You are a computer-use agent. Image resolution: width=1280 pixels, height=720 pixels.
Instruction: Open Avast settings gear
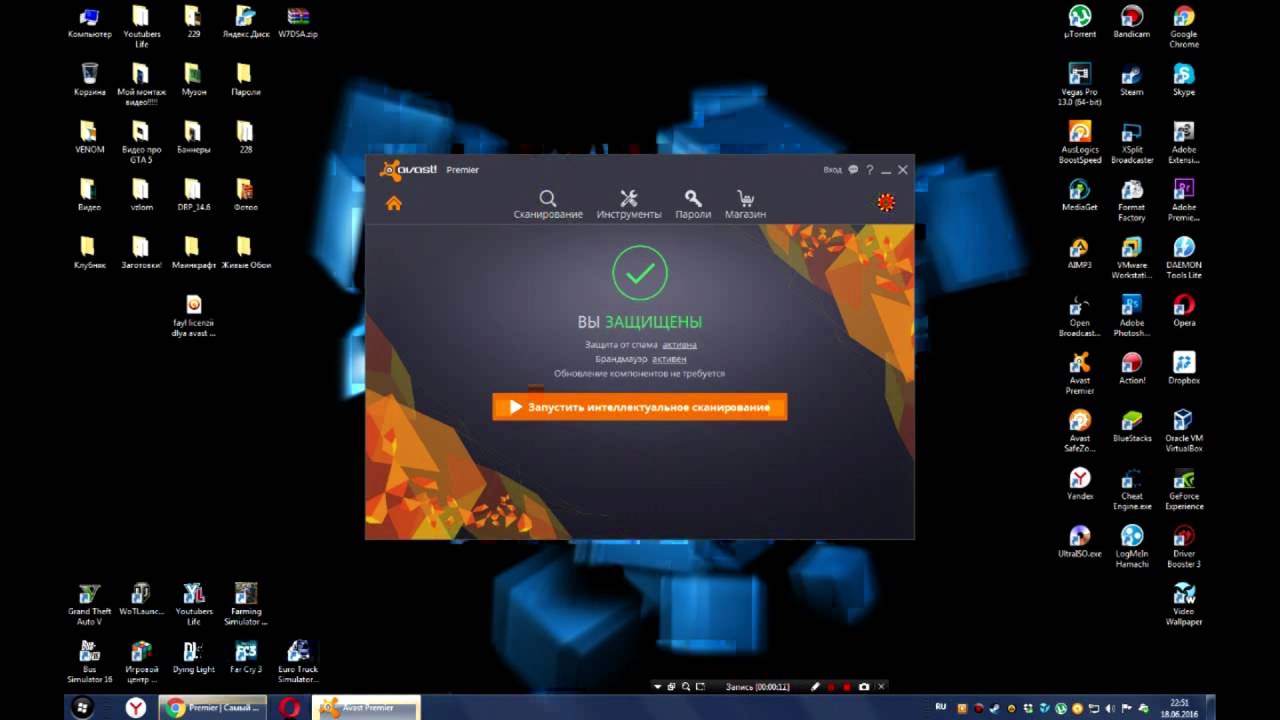pyautogui.click(x=885, y=203)
